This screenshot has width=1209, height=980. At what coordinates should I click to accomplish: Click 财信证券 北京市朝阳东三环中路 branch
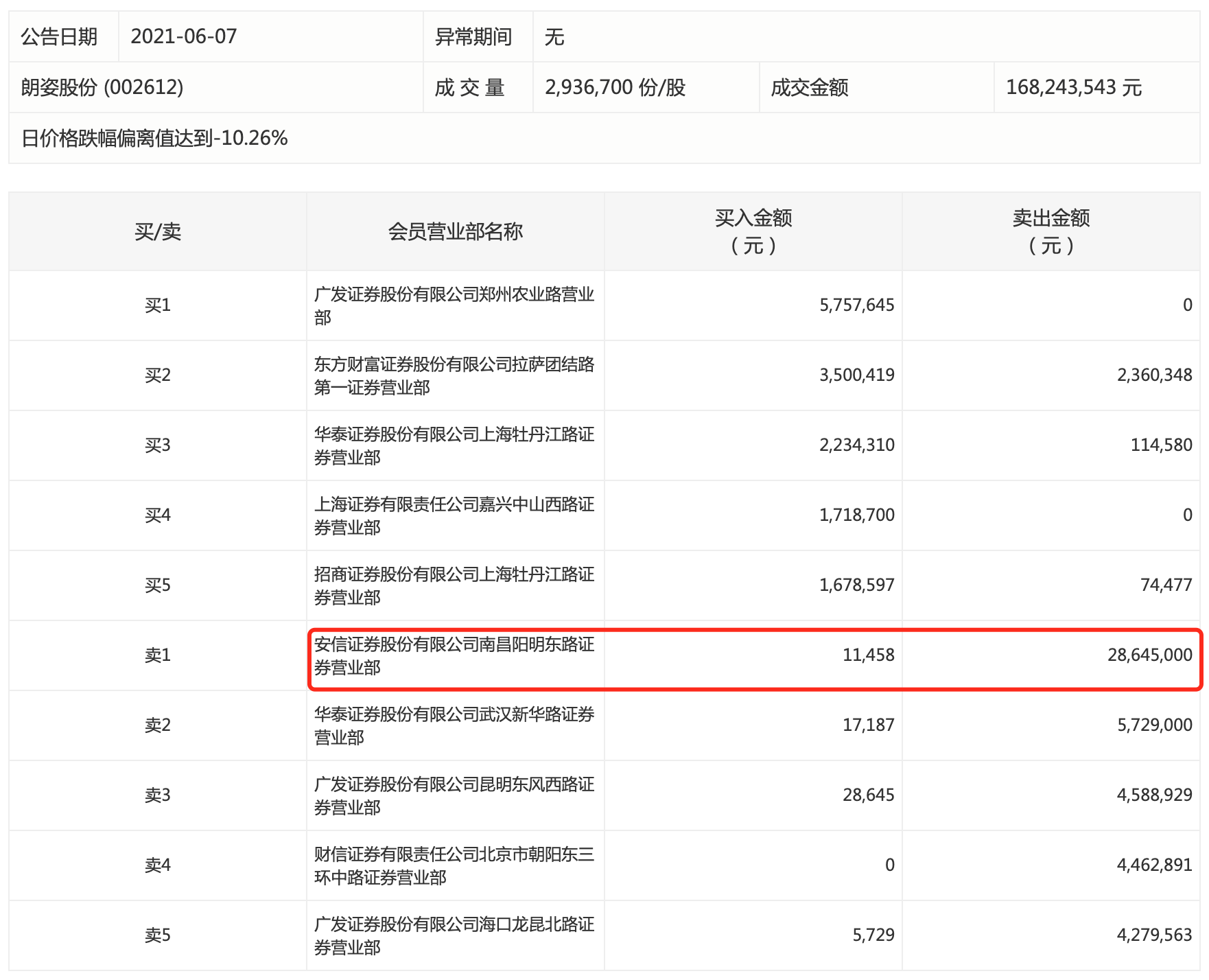(x=454, y=865)
